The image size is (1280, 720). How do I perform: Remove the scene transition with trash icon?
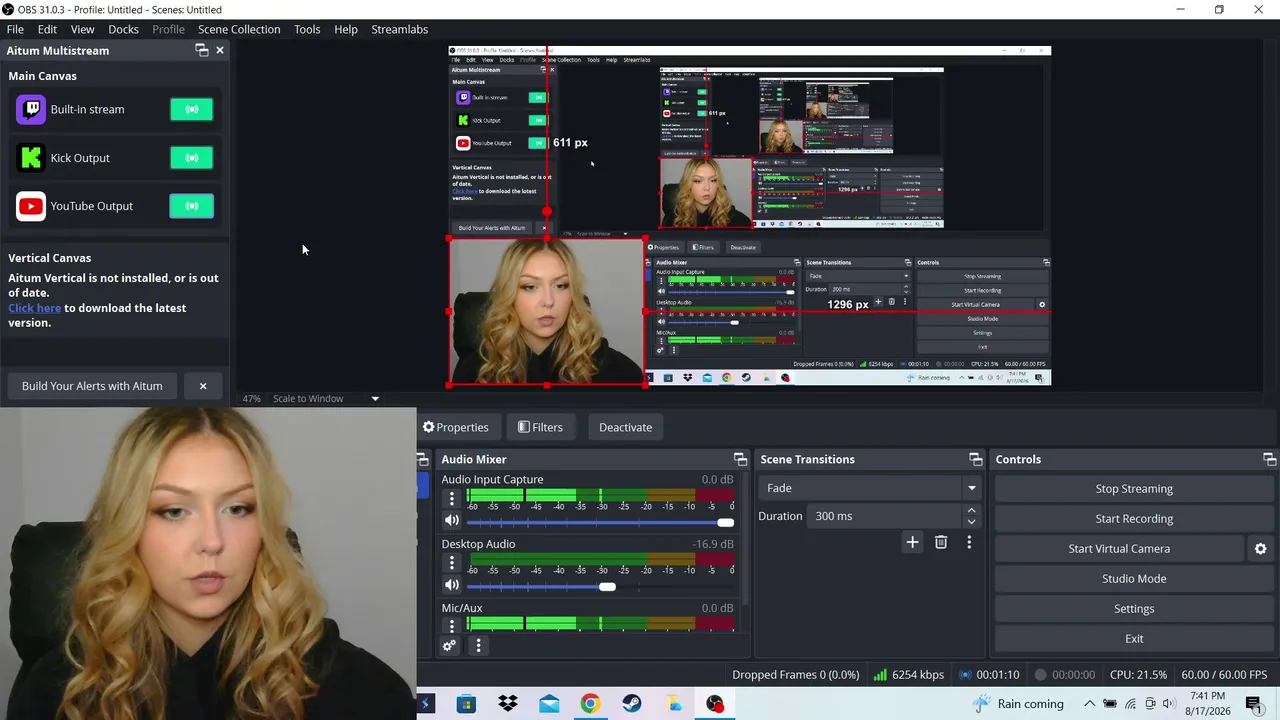(941, 542)
